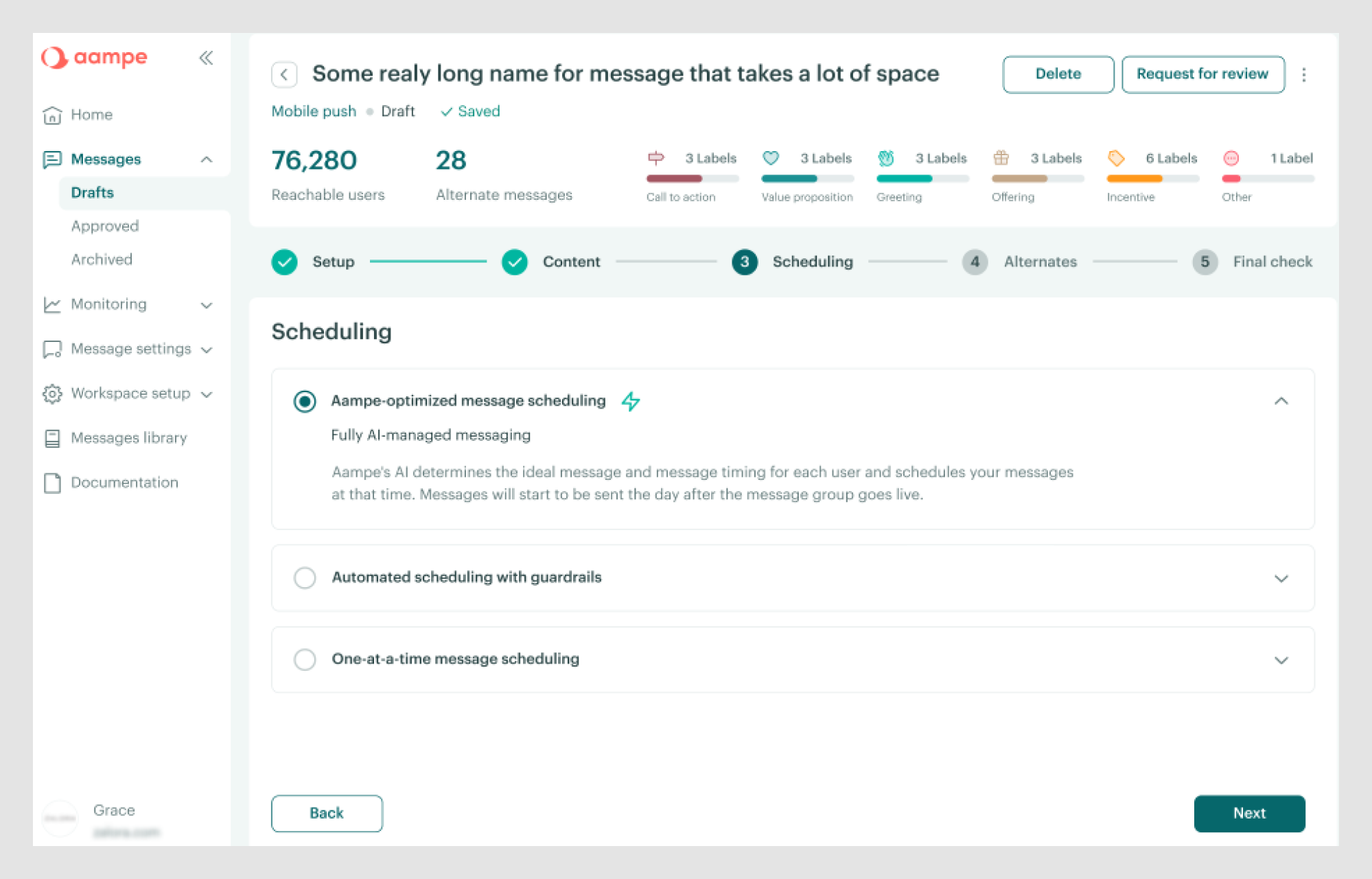
Task: Open the Home menu item
Action: click(91, 115)
